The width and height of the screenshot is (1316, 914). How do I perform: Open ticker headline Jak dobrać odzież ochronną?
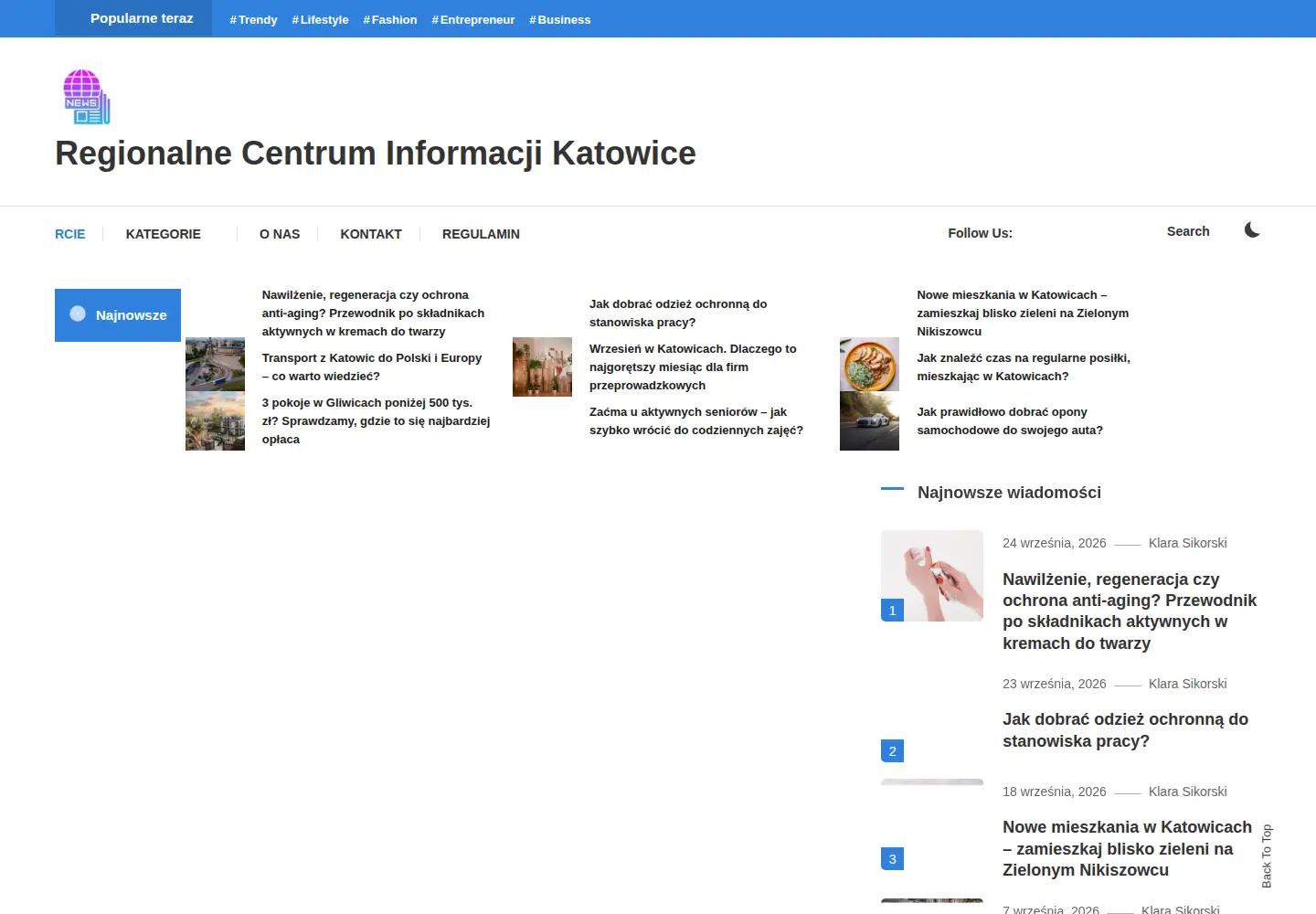point(678,314)
